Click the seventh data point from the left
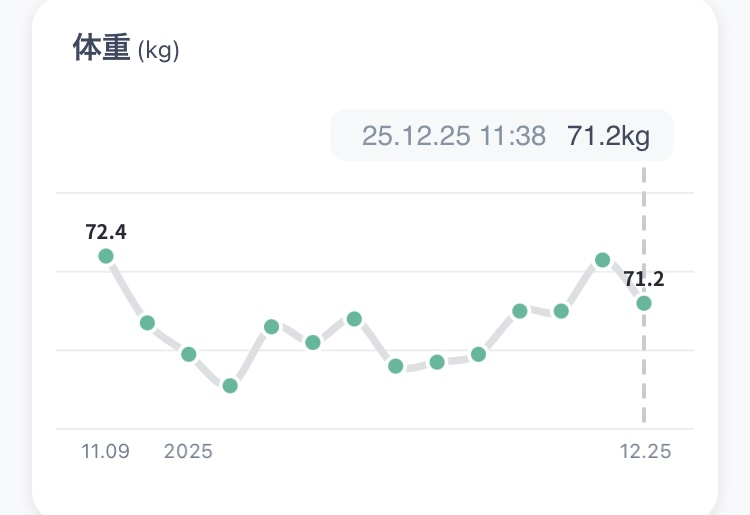Viewport: 750px width, 515px height. click(354, 319)
